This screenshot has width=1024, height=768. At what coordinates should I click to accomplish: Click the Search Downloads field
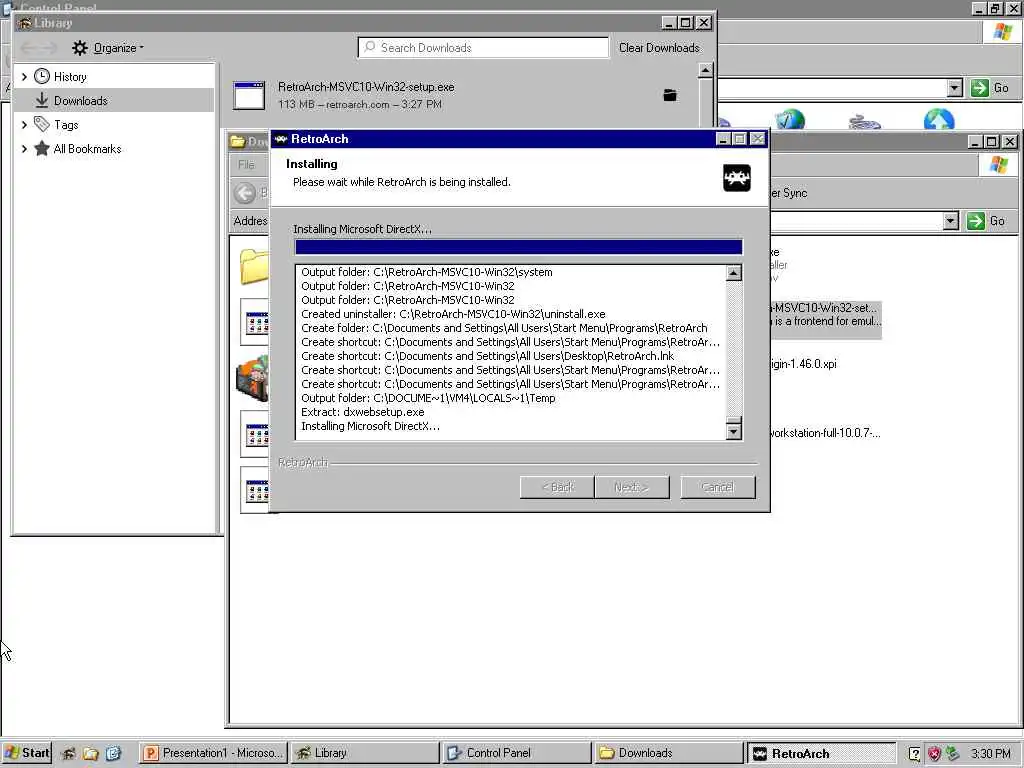coord(483,48)
